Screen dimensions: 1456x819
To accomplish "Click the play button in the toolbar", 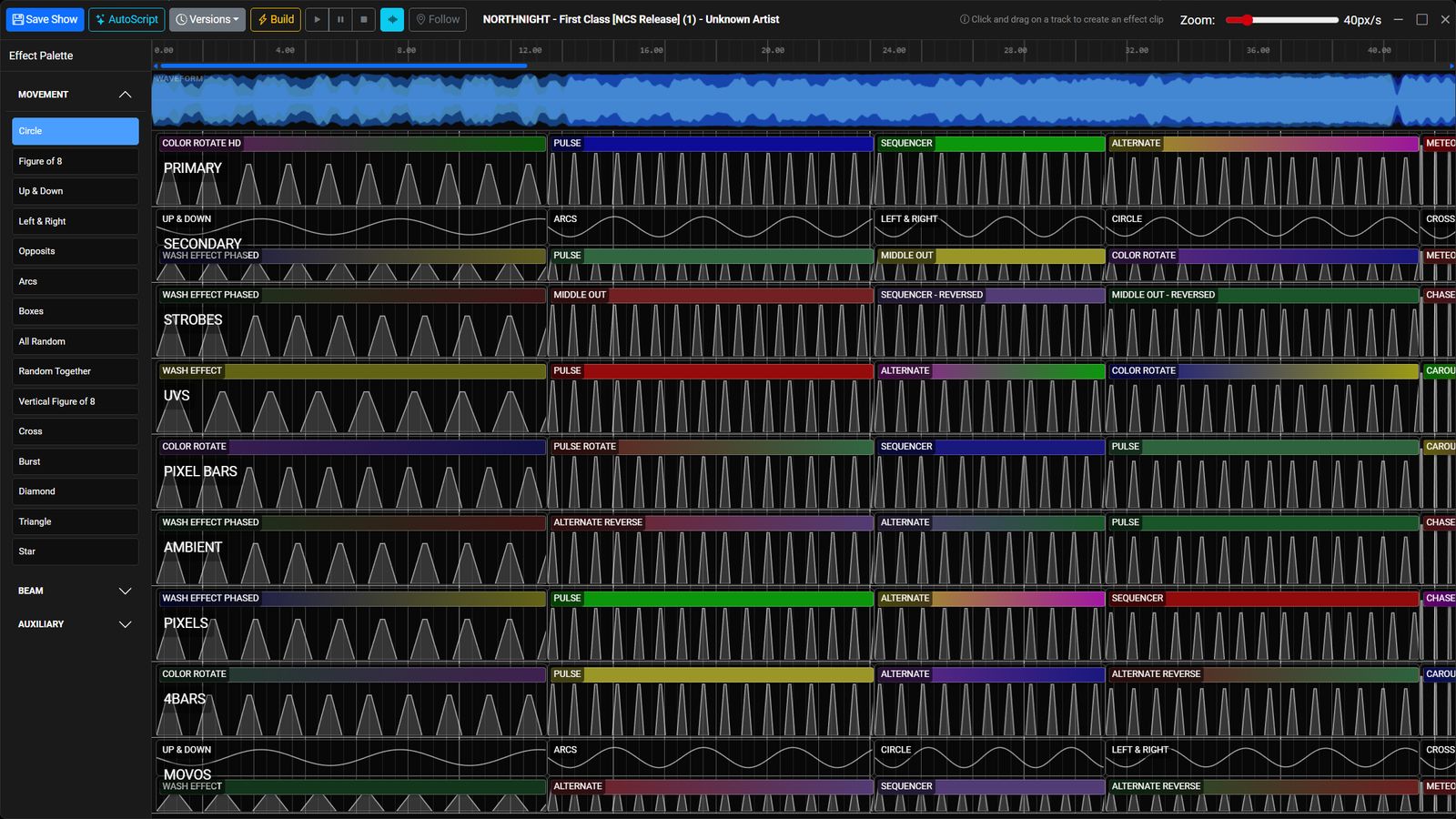I will (317, 19).
